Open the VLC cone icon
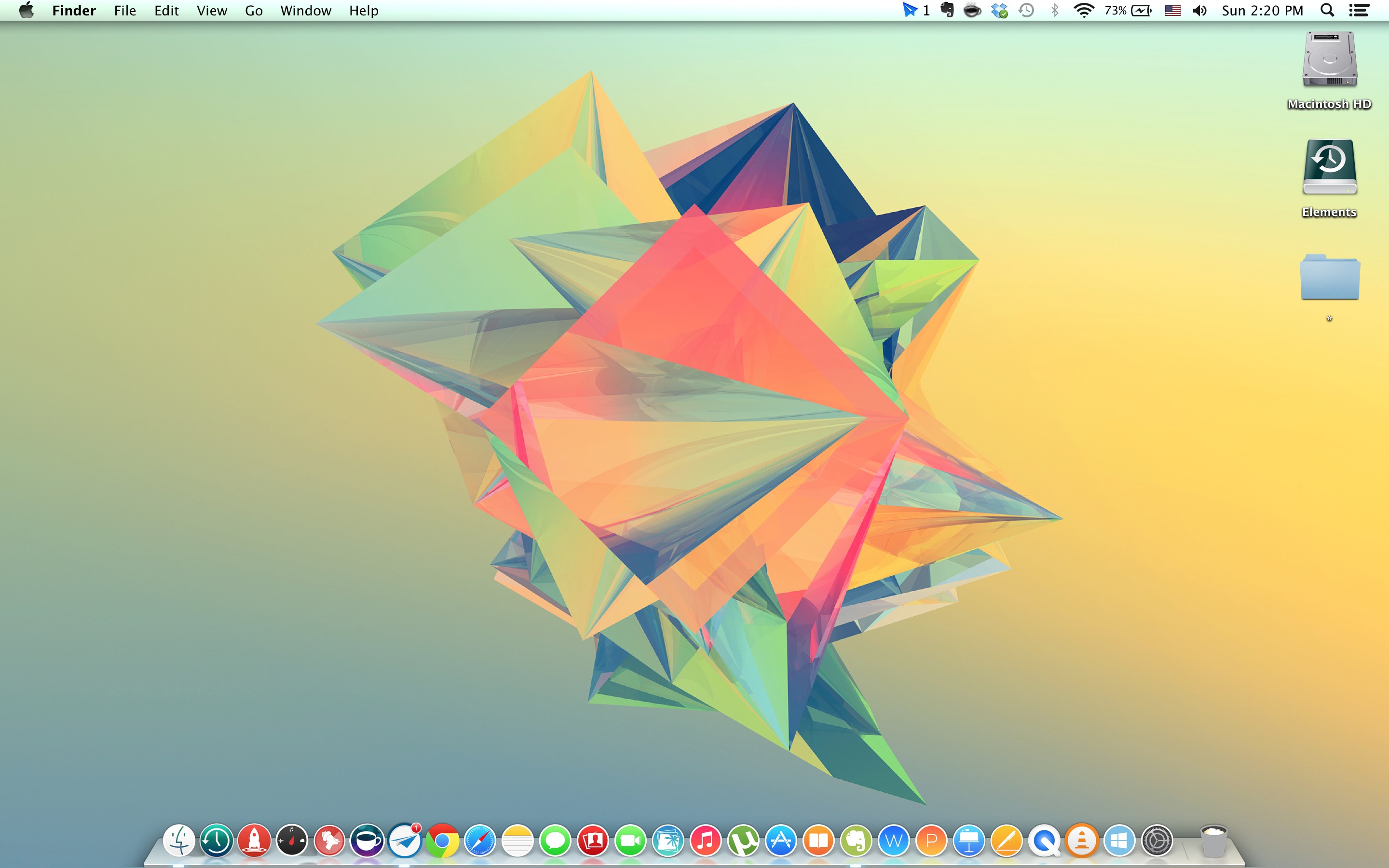 [x=1081, y=841]
